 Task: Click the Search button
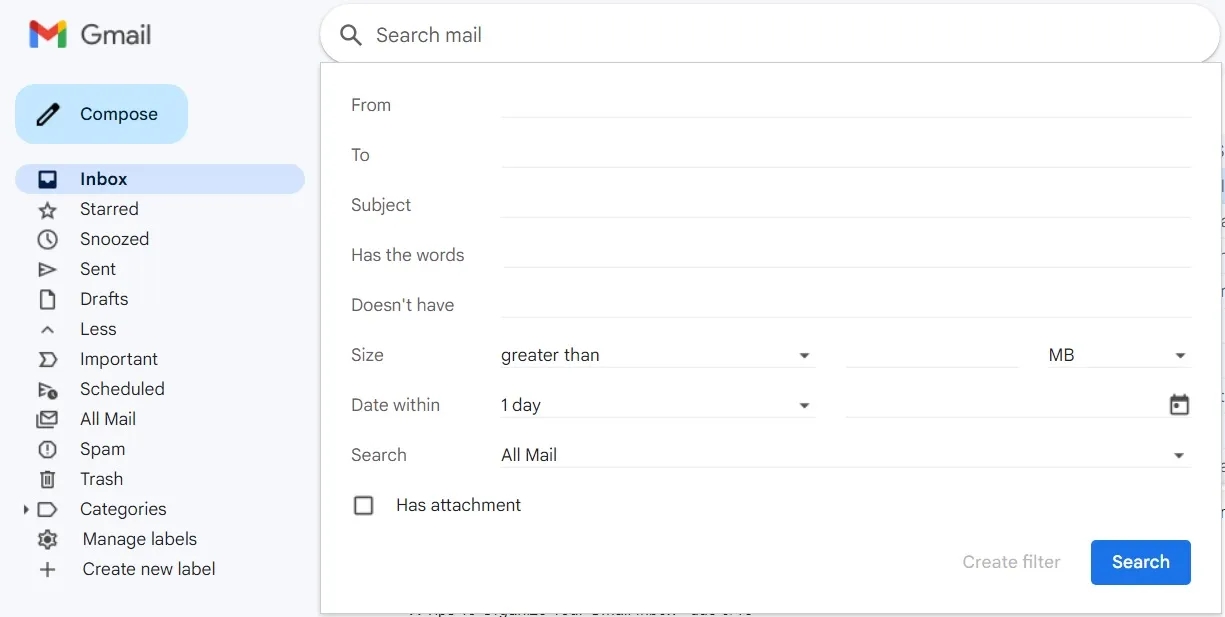[1140, 562]
